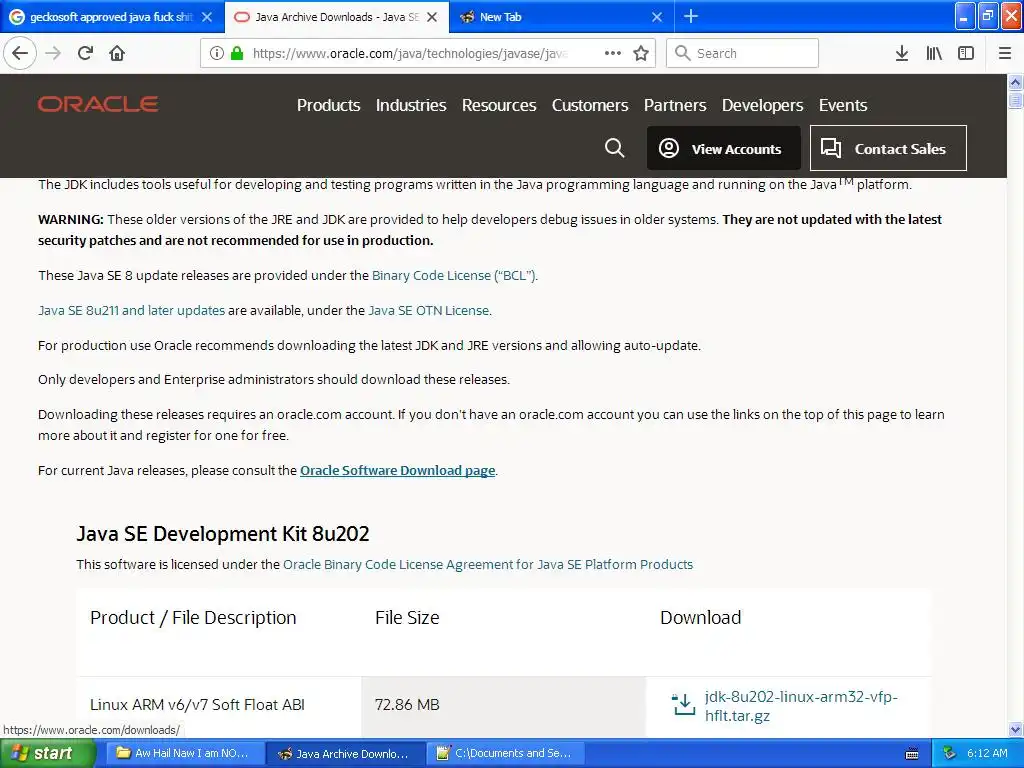This screenshot has height=768, width=1024.
Task: Close the New Tab tab
Action: (657, 17)
